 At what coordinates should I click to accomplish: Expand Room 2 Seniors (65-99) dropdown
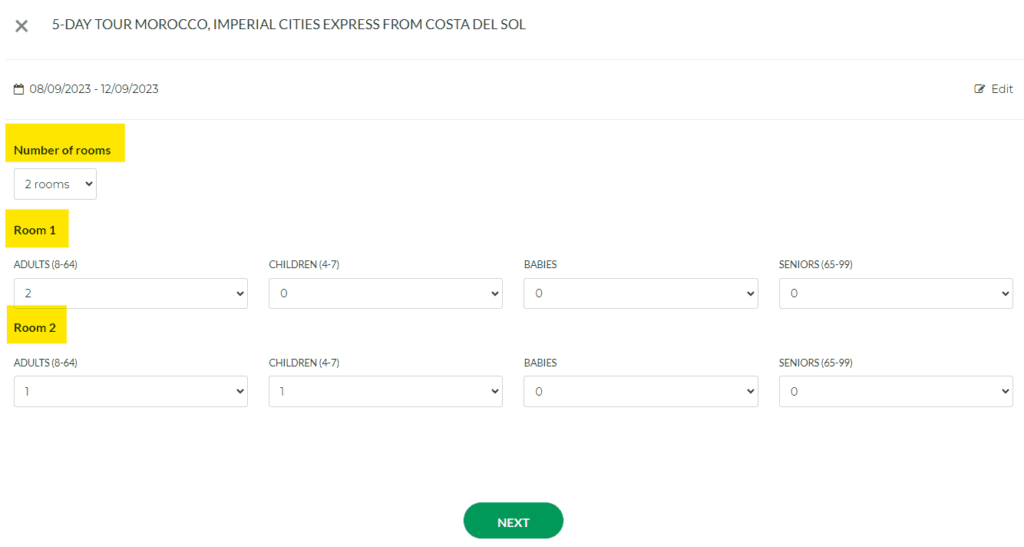[895, 392]
